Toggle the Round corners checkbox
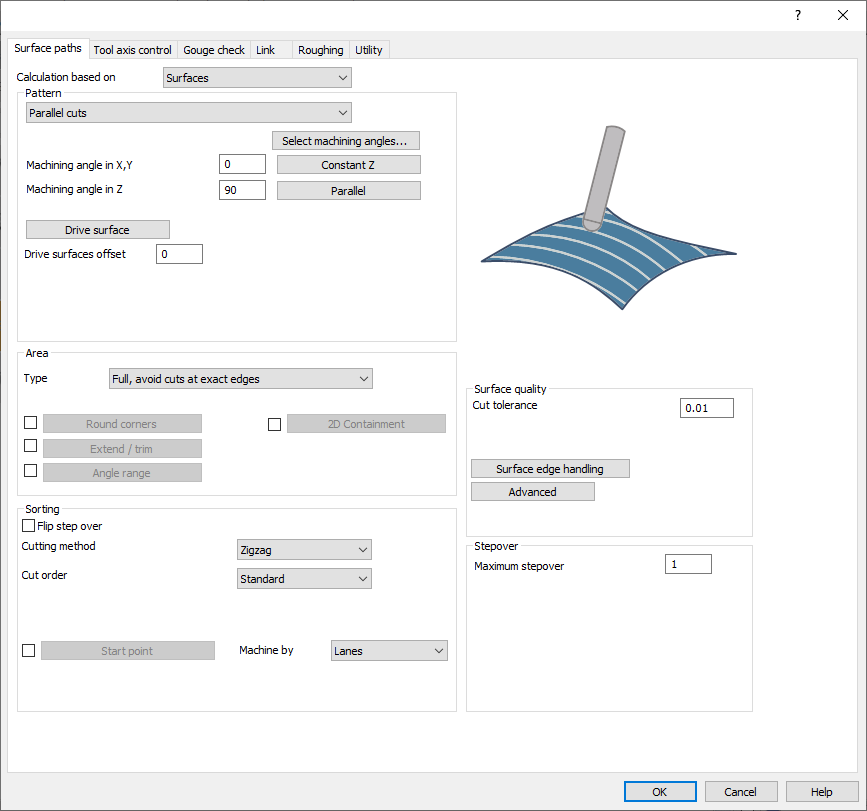 click(30, 422)
